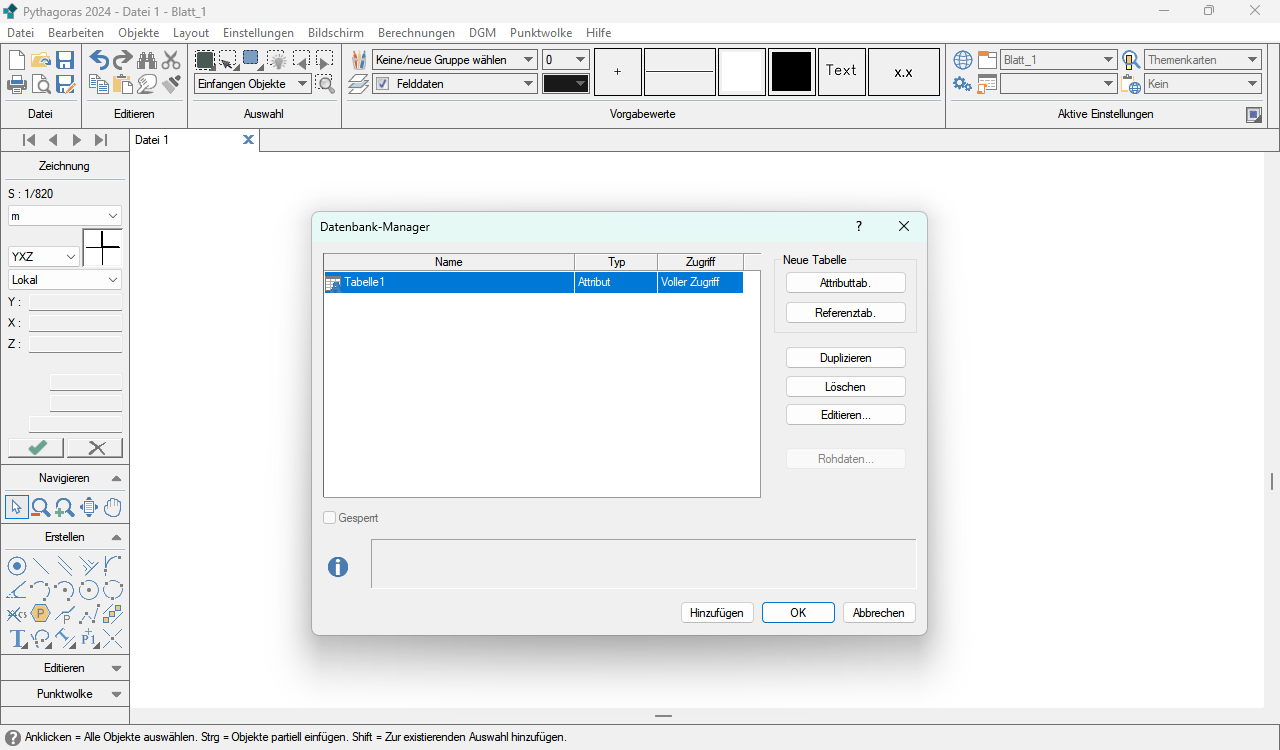Click the Referenztab. button
The height and width of the screenshot is (750, 1280).
click(846, 313)
